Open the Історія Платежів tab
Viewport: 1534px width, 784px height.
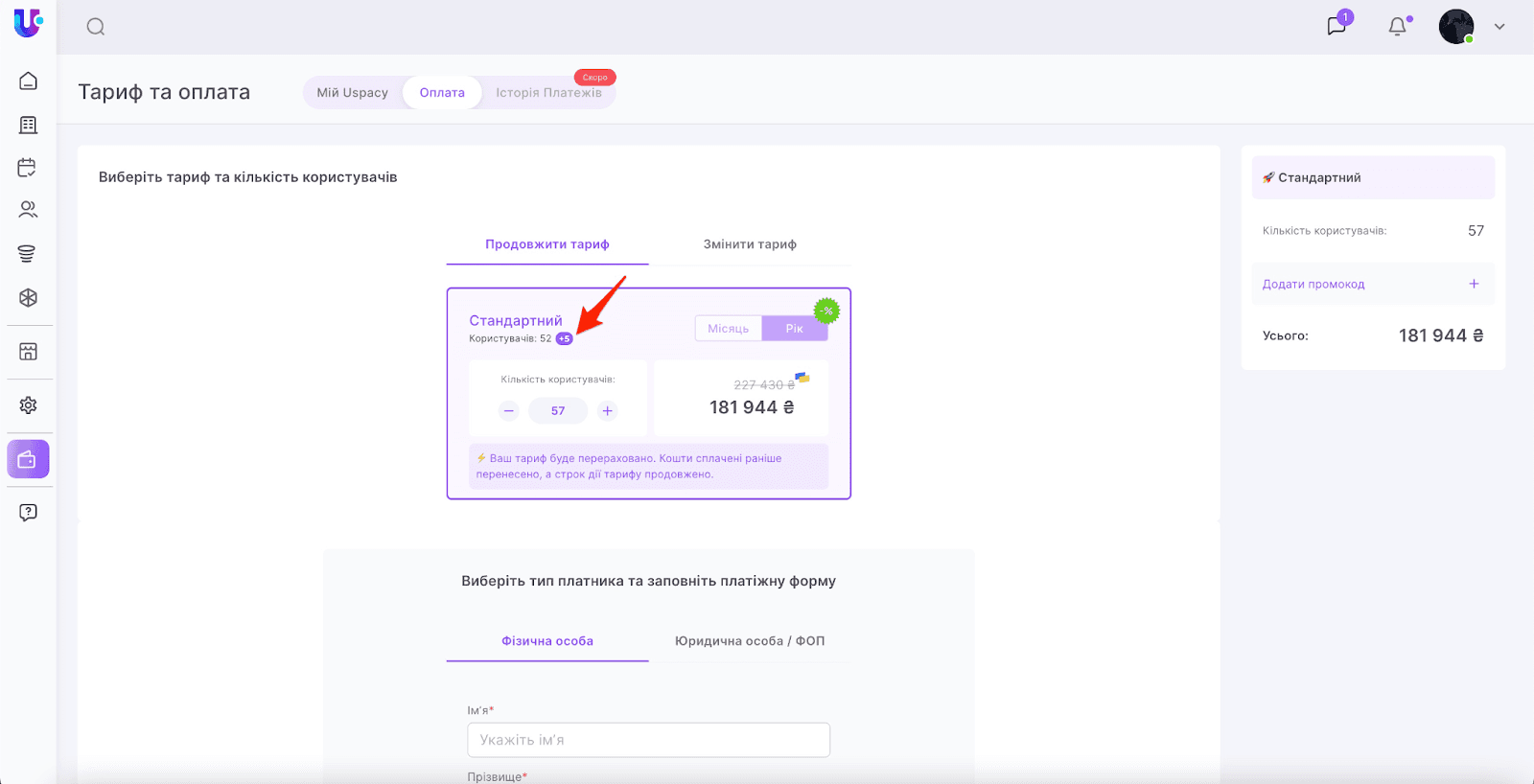549,93
